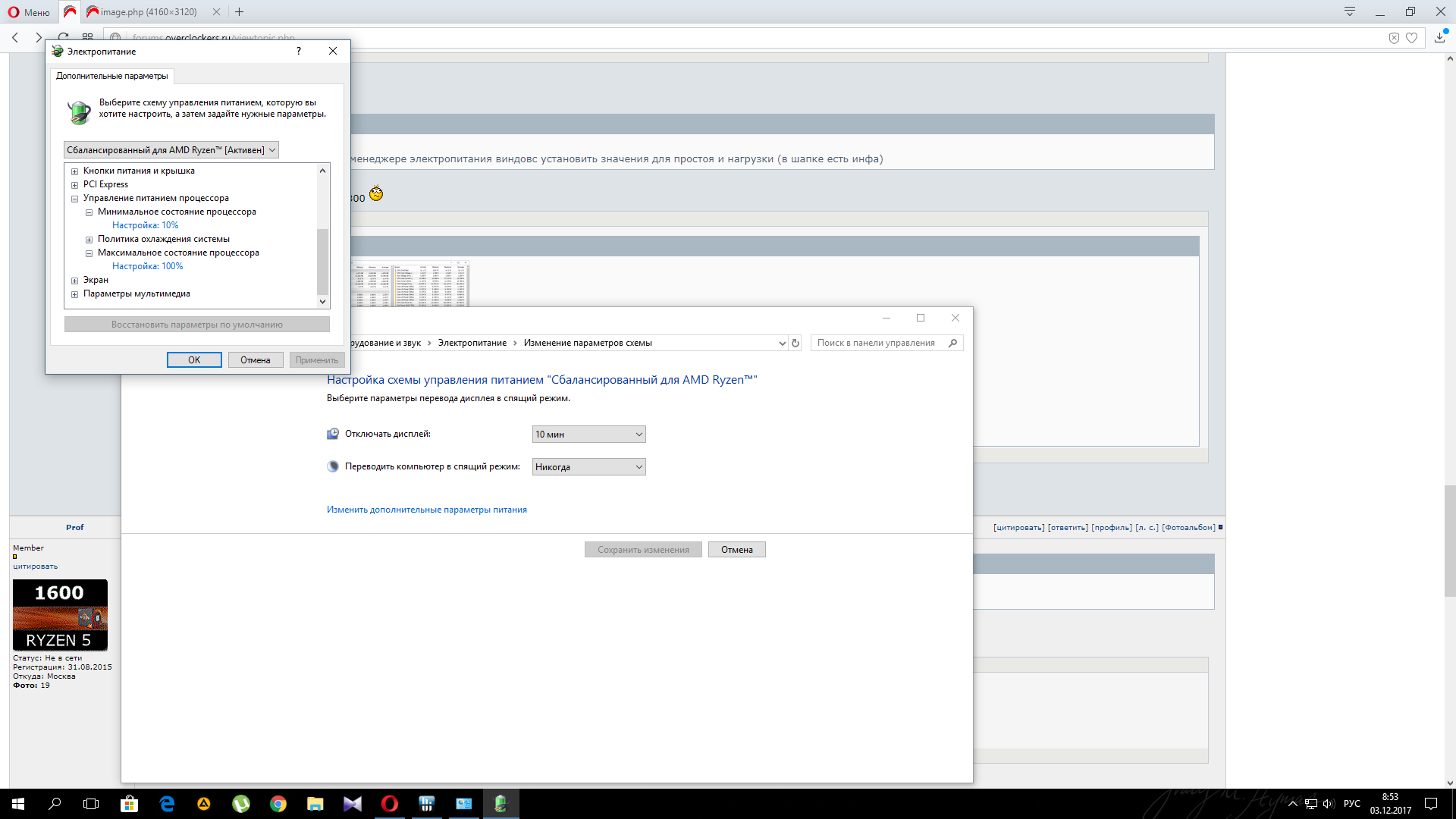Expand Политика охлаждения системы node
This screenshot has width=1456, height=819.
coord(89,240)
